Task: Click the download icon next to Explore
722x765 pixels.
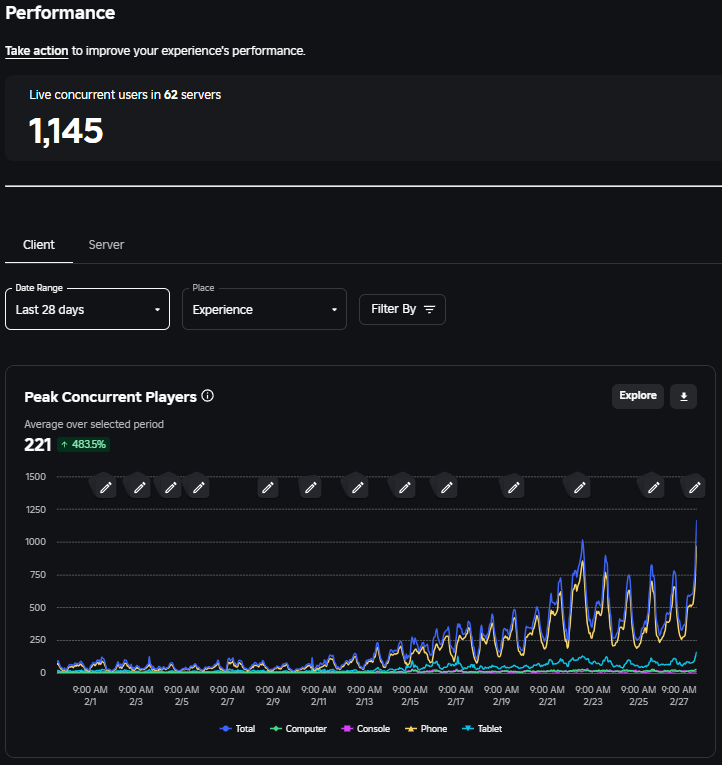Action: (683, 397)
